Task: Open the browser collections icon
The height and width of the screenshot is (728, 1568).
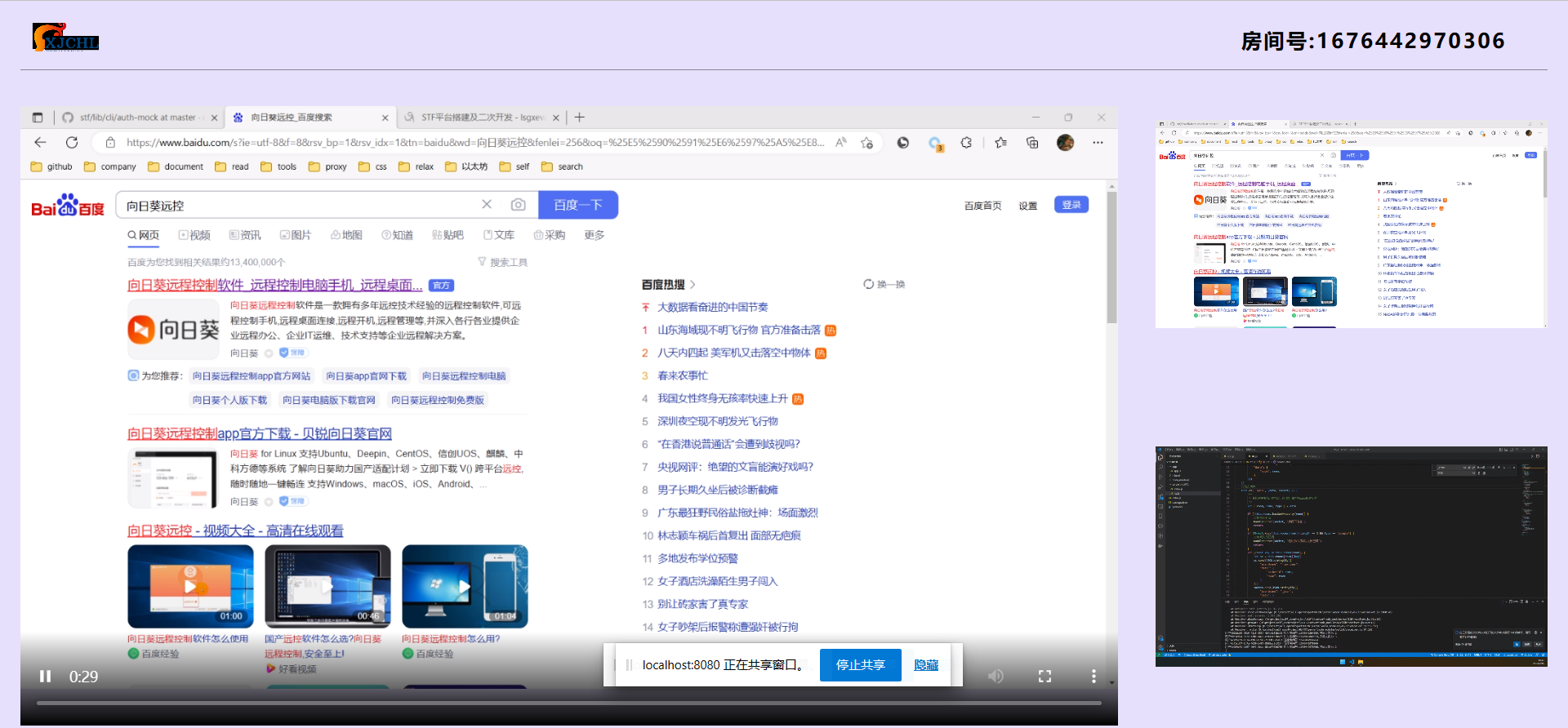Action: point(1032,142)
